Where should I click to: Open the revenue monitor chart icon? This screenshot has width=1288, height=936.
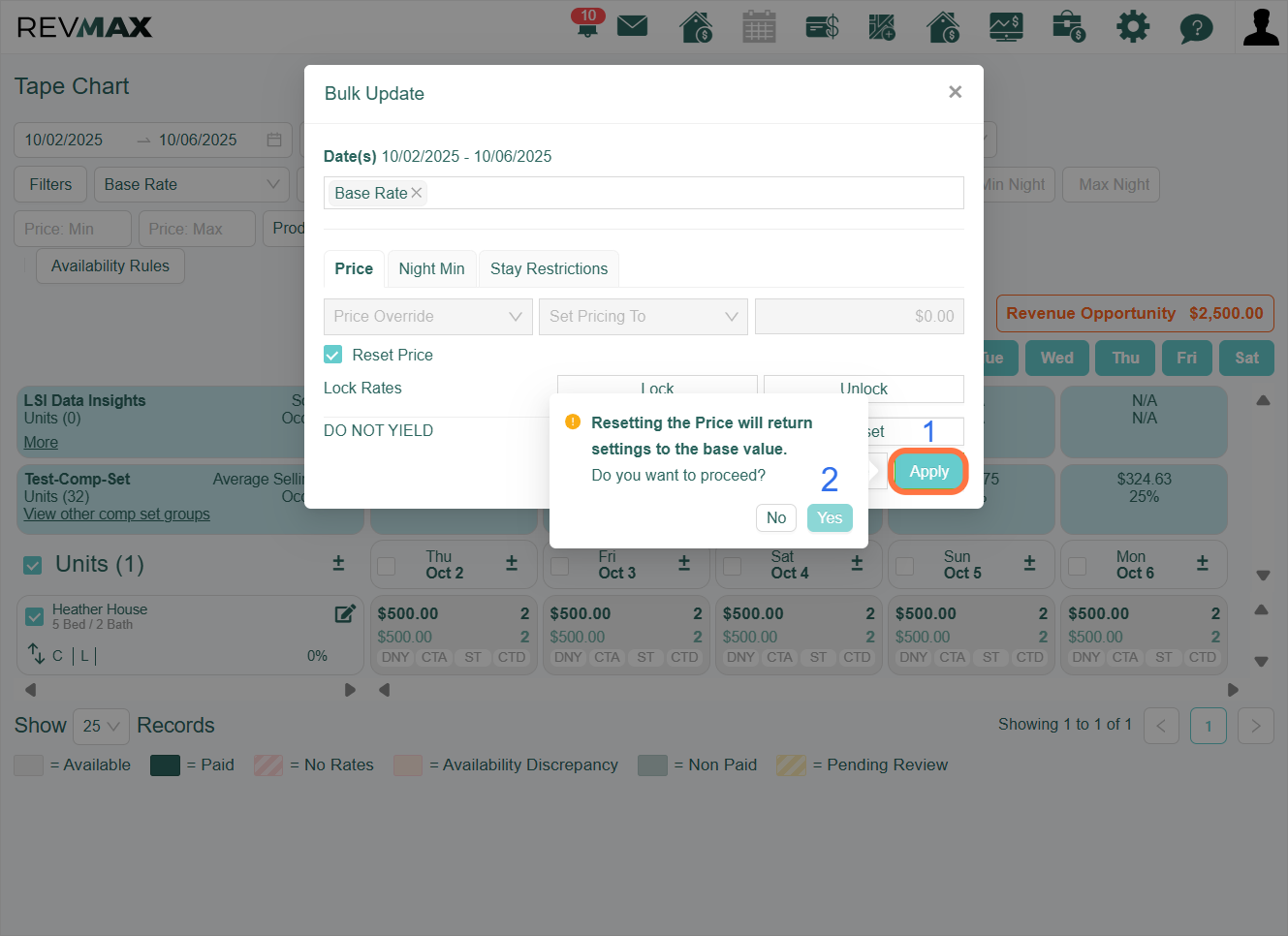point(1006,26)
